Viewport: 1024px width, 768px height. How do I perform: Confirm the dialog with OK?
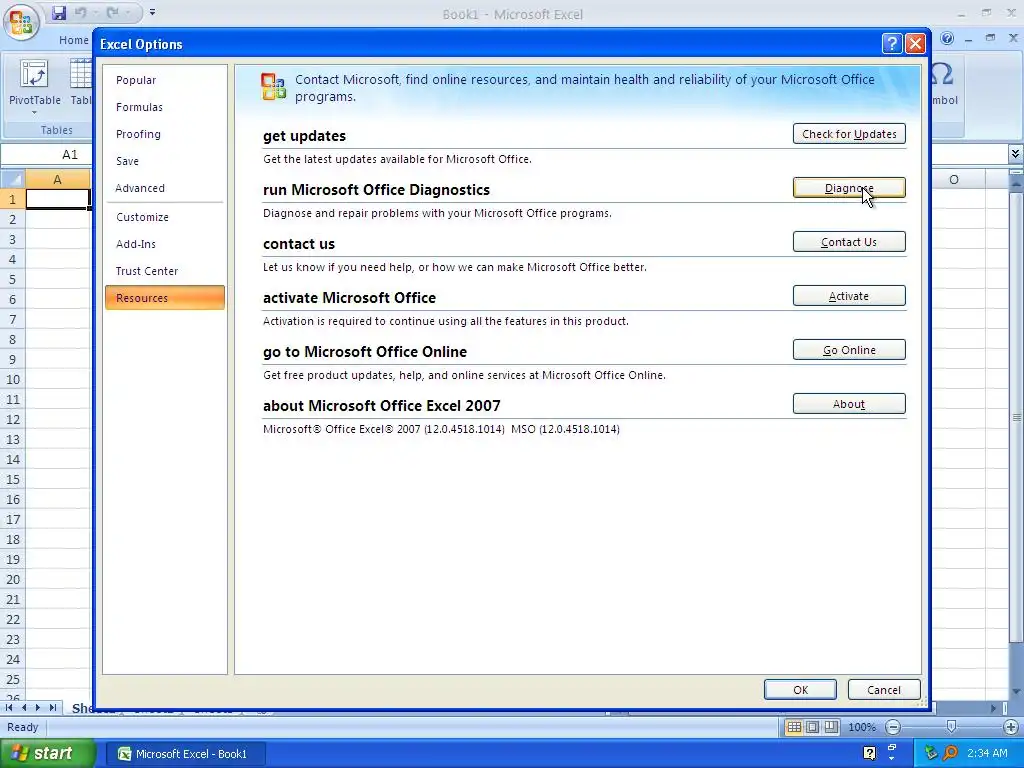pyautogui.click(x=800, y=690)
